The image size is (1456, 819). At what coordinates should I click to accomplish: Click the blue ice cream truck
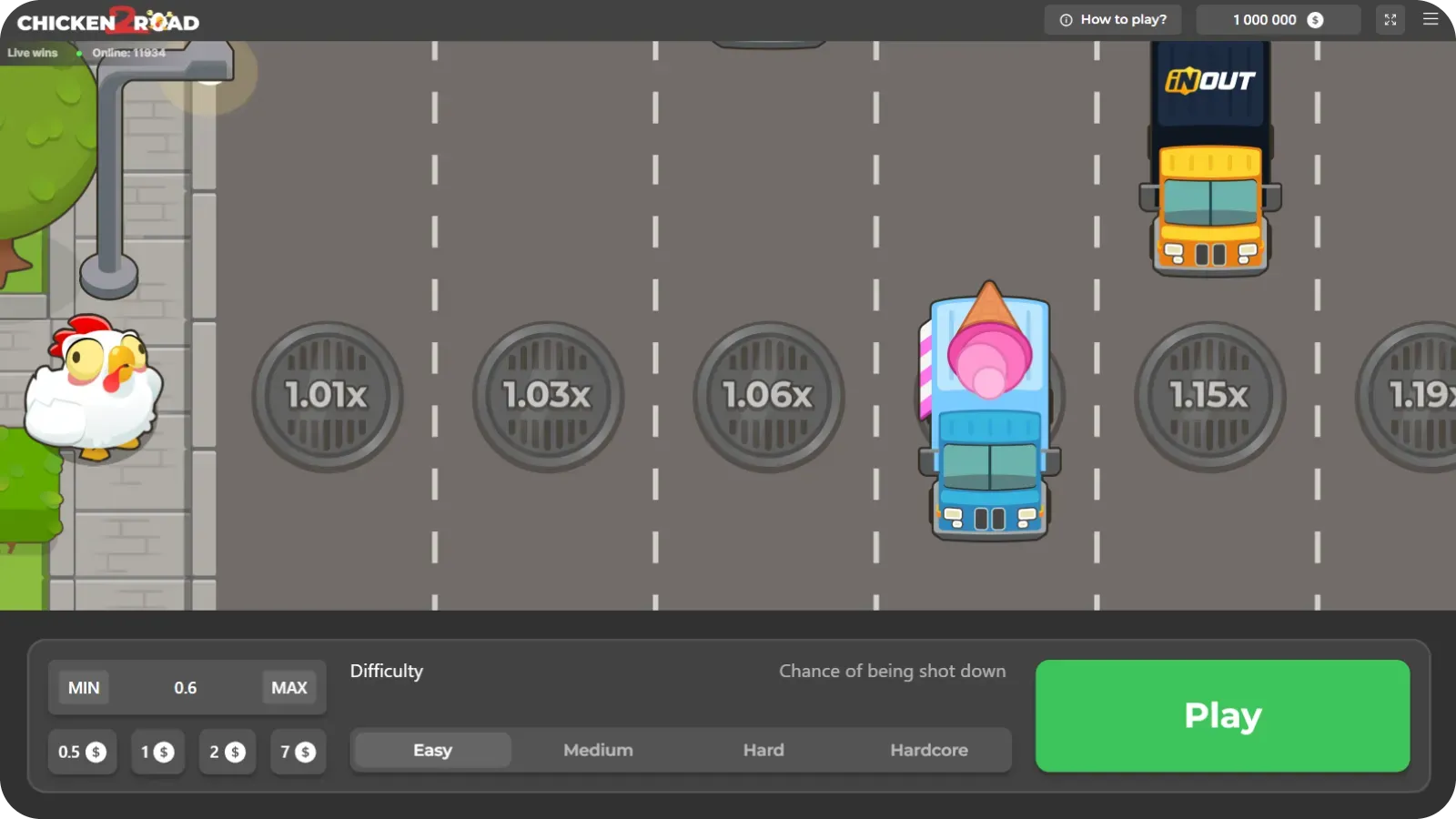point(989,411)
